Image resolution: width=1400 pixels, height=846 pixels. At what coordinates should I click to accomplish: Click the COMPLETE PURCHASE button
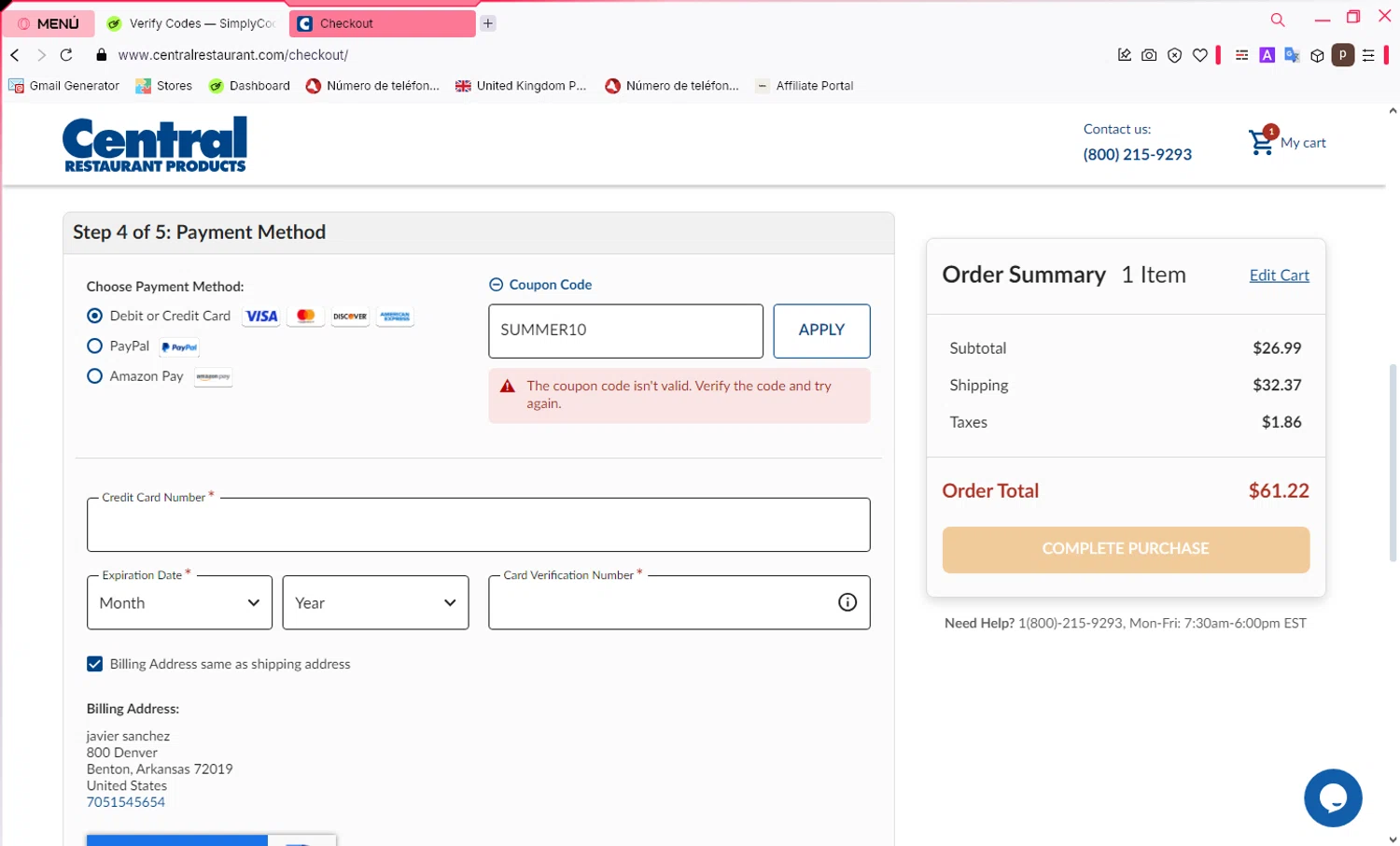point(1126,549)
